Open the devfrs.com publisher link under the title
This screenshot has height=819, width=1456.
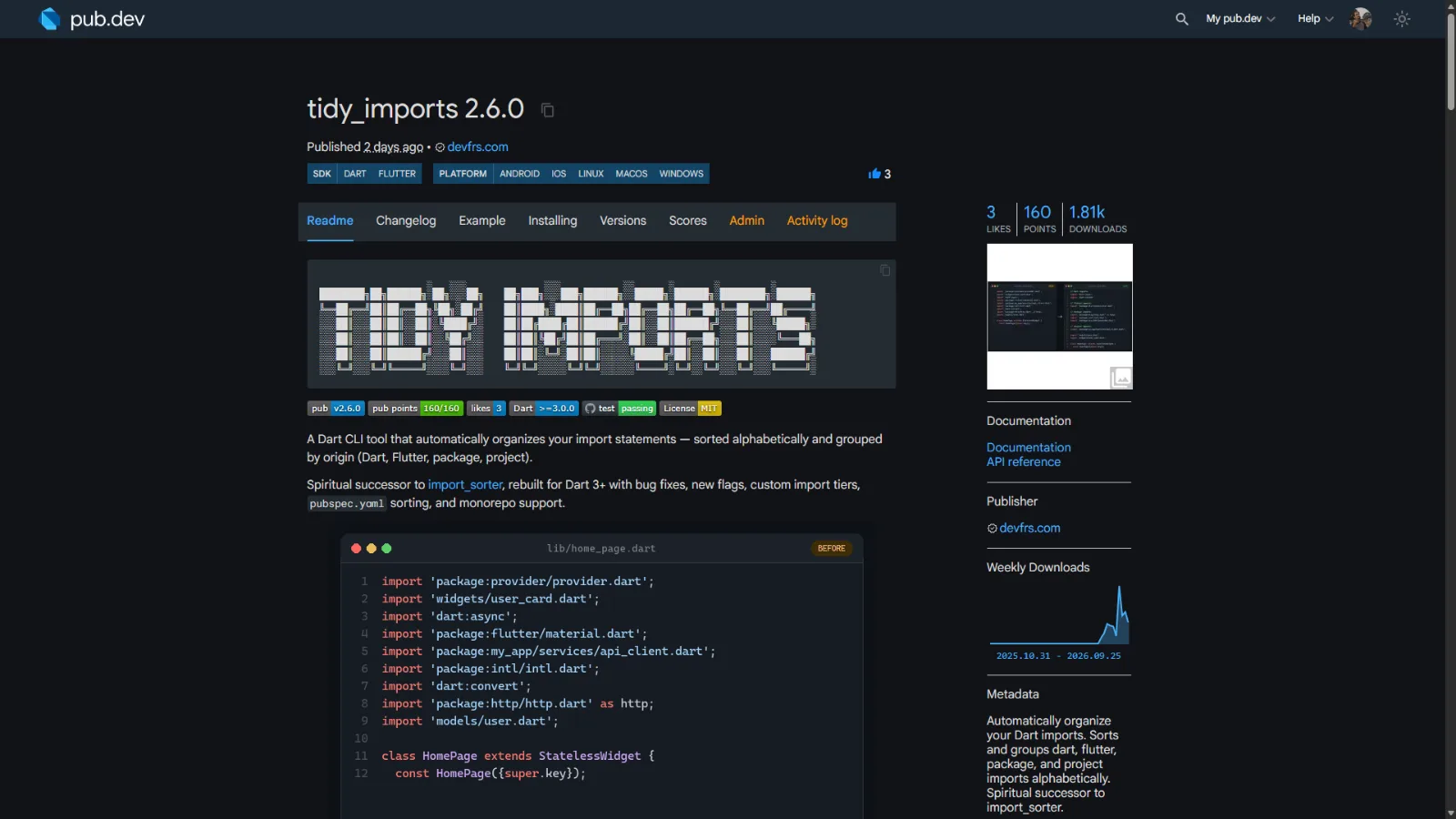[477, 147]
